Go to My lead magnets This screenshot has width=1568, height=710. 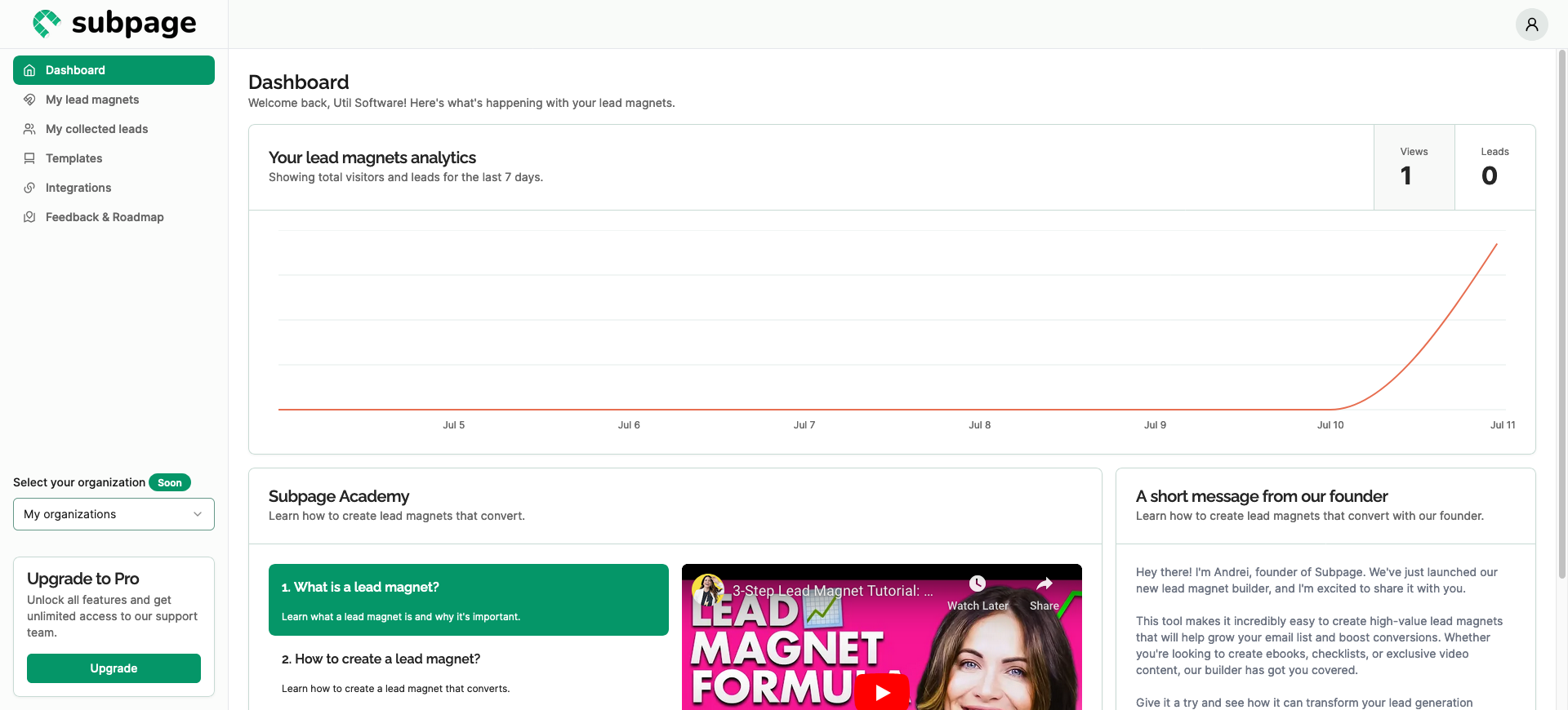pos(114,100)
